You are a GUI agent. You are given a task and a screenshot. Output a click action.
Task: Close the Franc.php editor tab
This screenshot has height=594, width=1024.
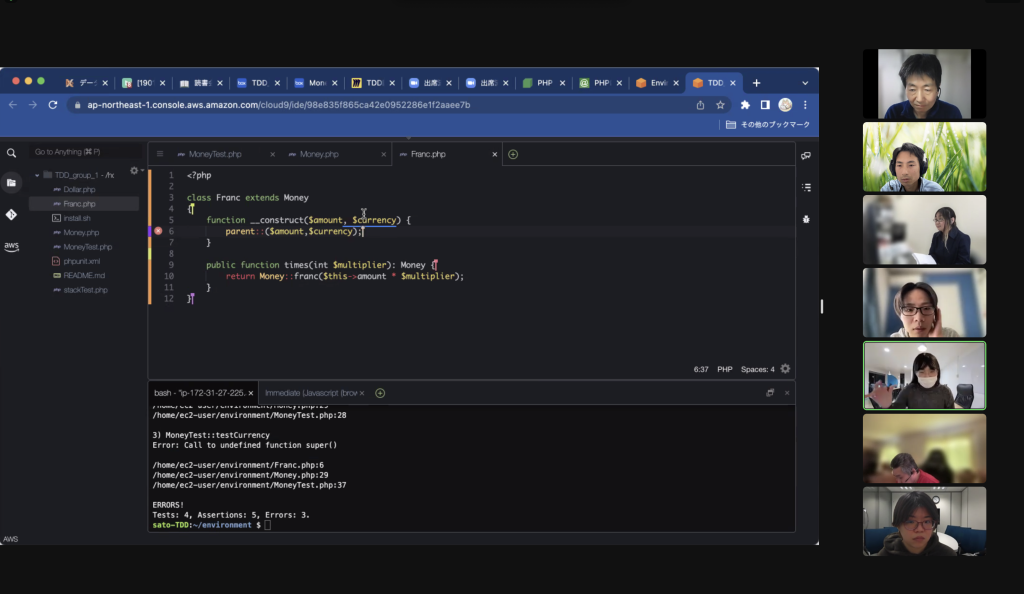(494, 155)
